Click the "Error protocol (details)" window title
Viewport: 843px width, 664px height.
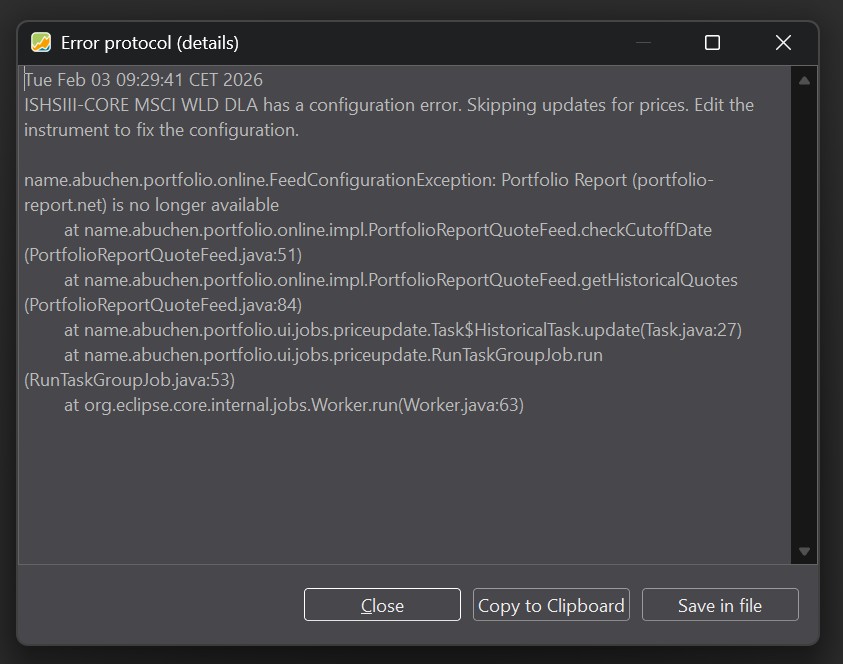(150, 43)
